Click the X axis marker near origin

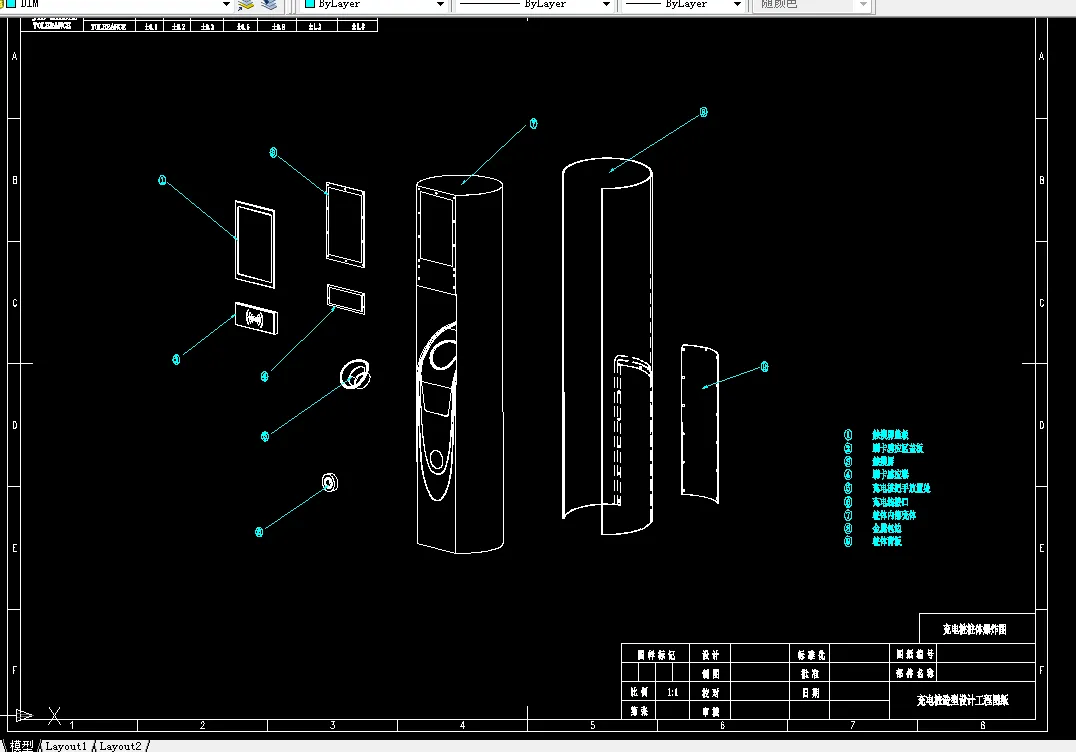(55, 716)
